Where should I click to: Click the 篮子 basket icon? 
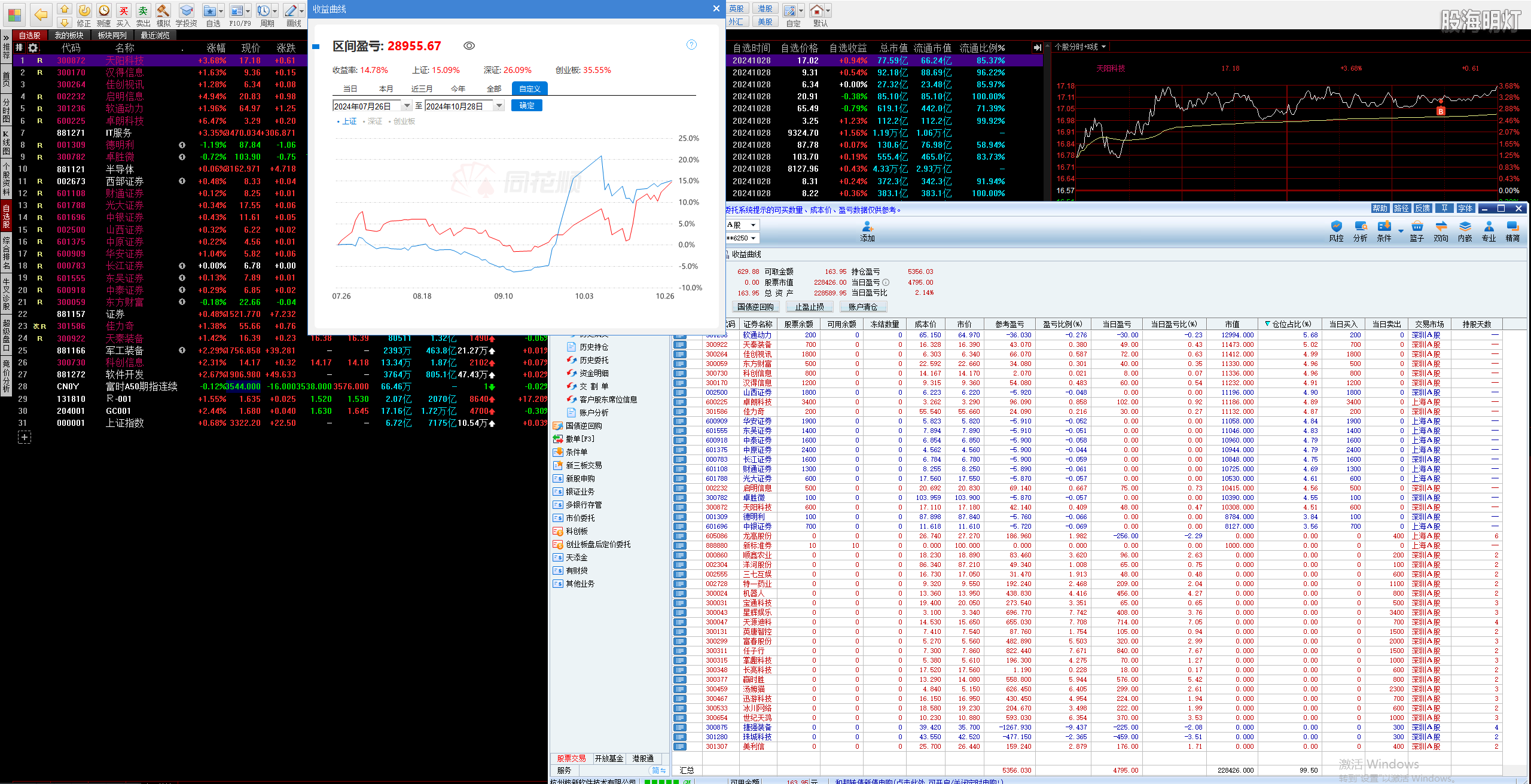point(1417,226)
